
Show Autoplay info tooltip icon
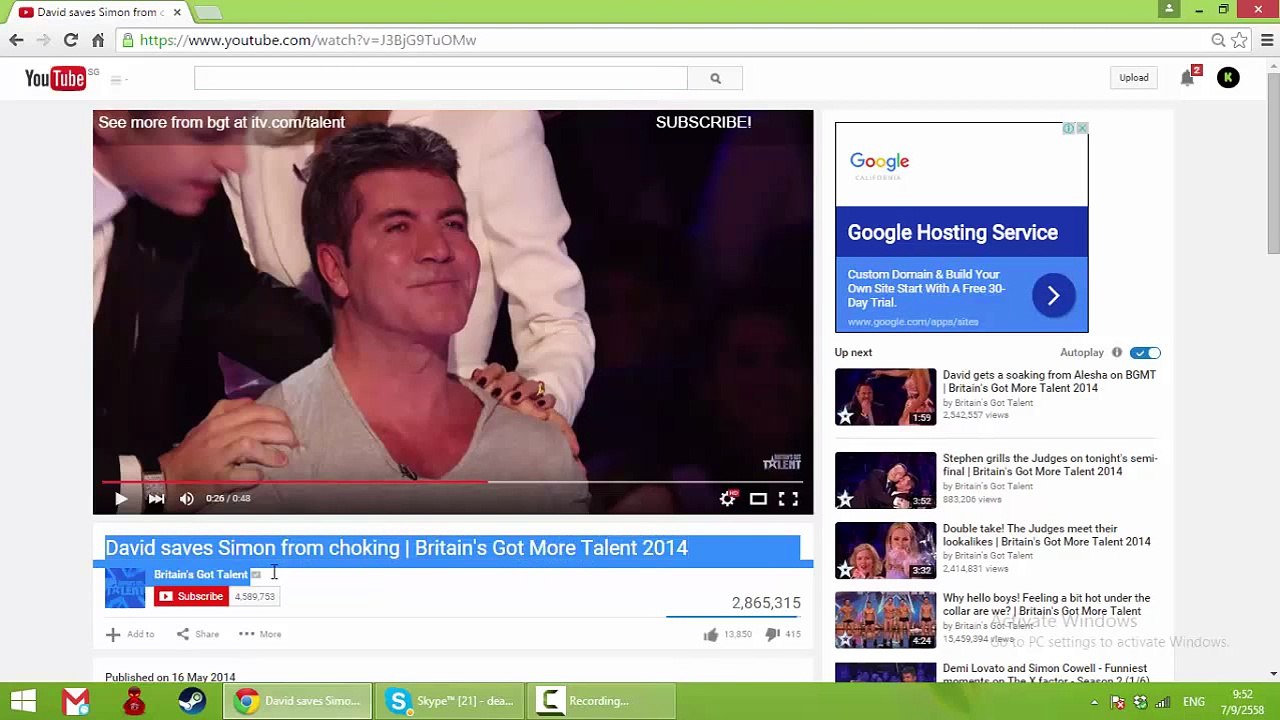coord(1117,353)
